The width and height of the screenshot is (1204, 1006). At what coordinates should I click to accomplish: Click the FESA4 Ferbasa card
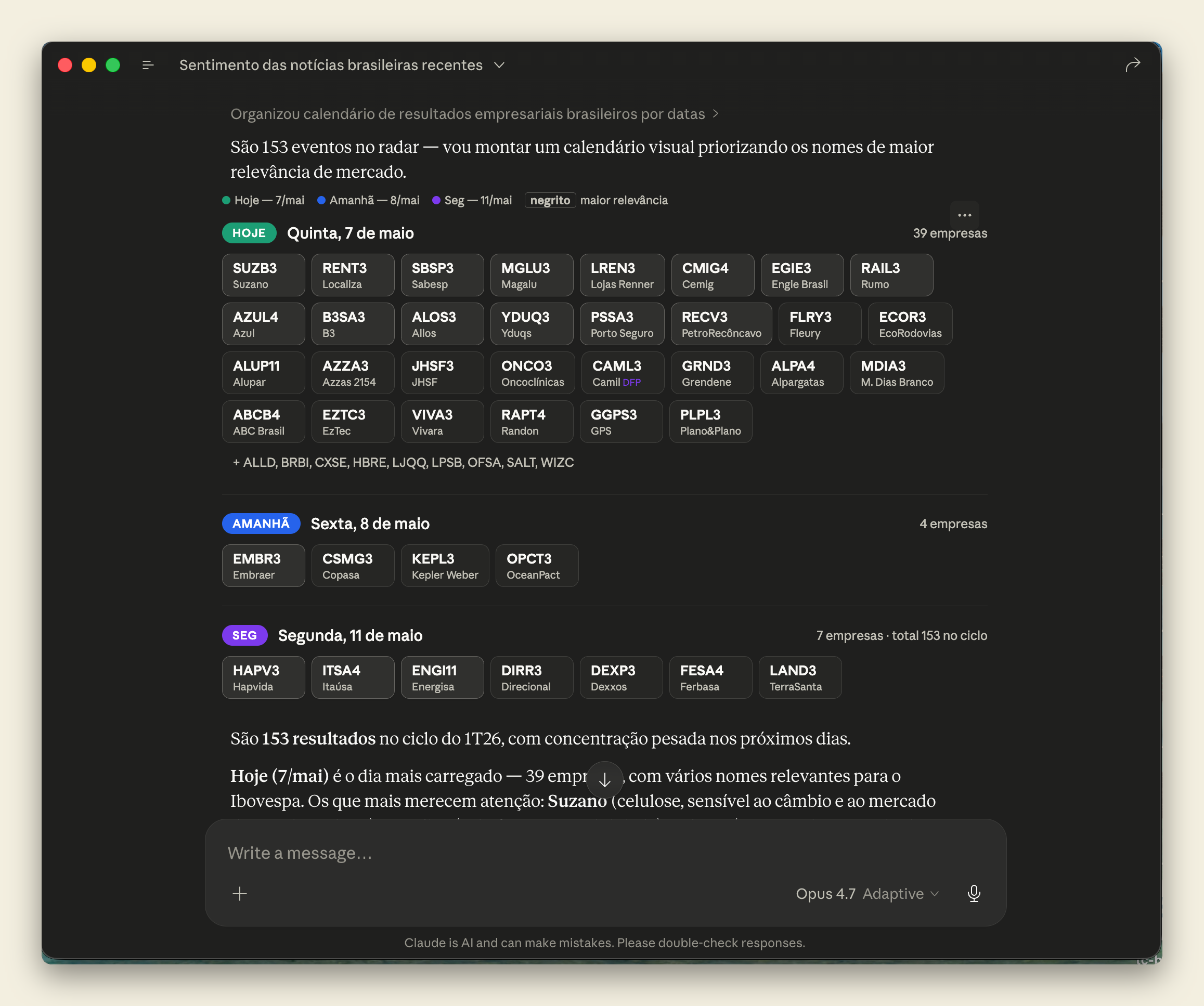click(x=710, y=677)
